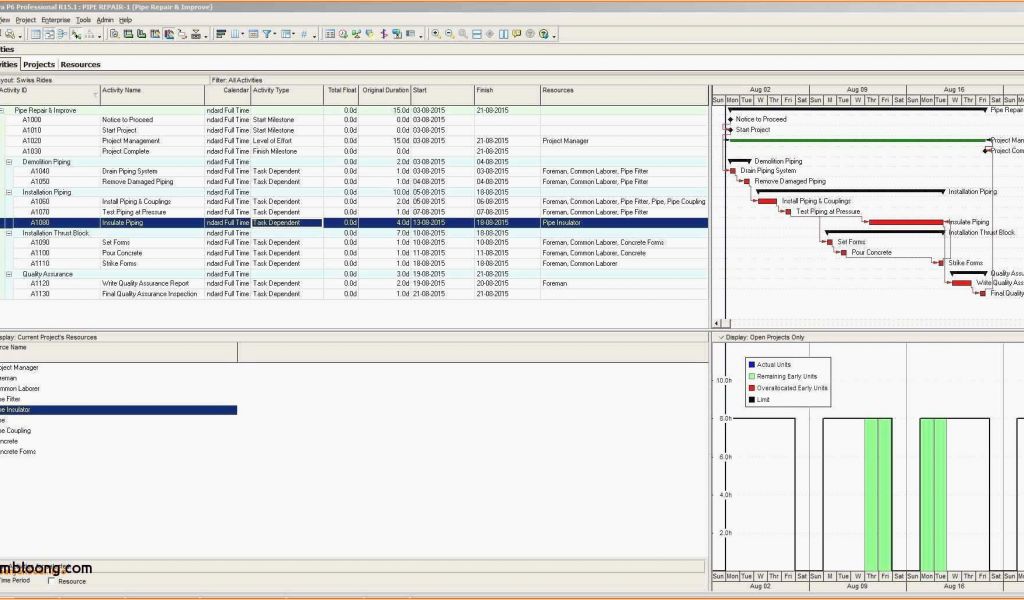Click the Help question-mark toolbar icon
Image resolution: width=1024 pixels, height=600 pixels.
[544, 34]
